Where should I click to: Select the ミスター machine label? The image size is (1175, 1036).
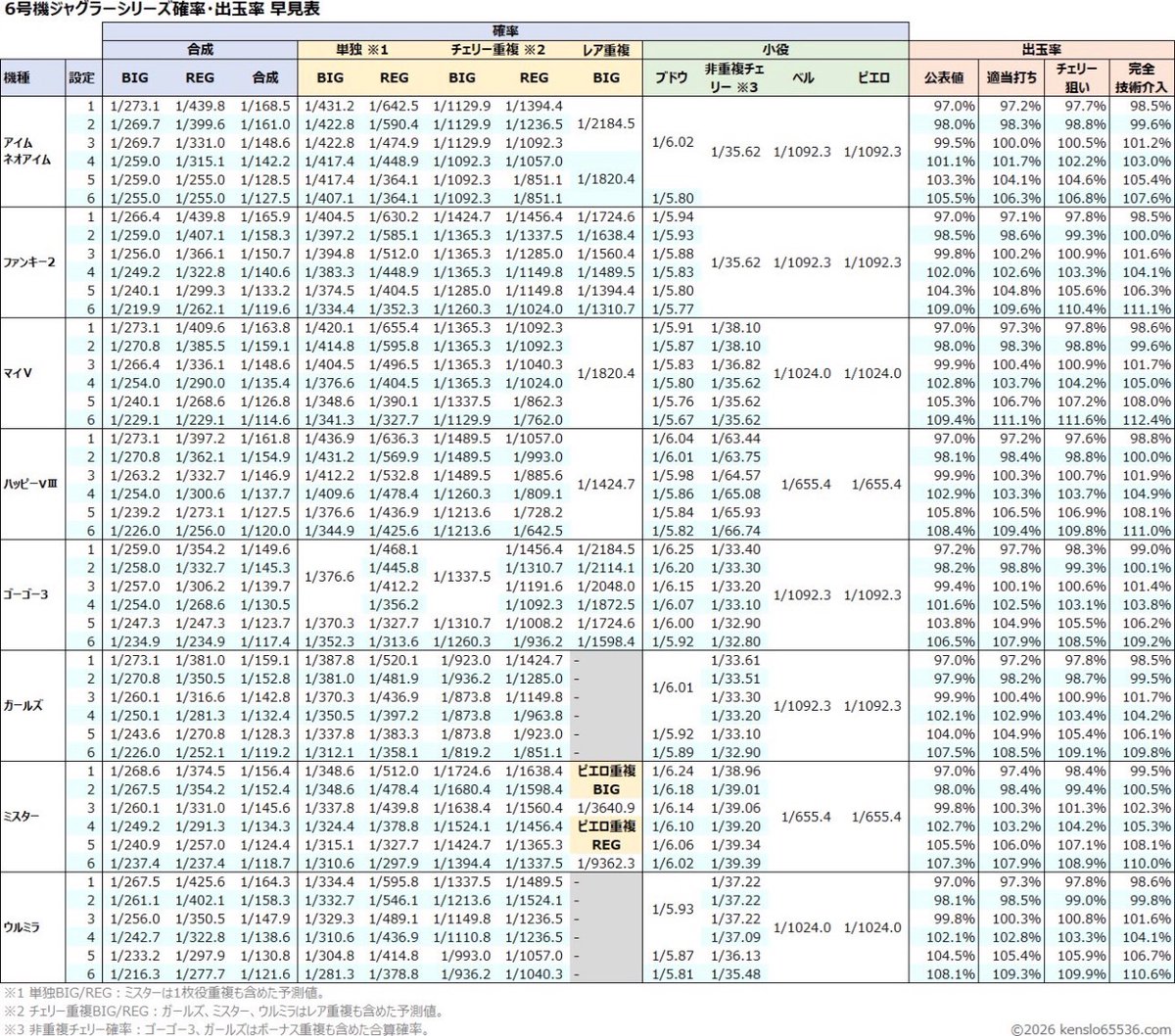coord(22,817)
